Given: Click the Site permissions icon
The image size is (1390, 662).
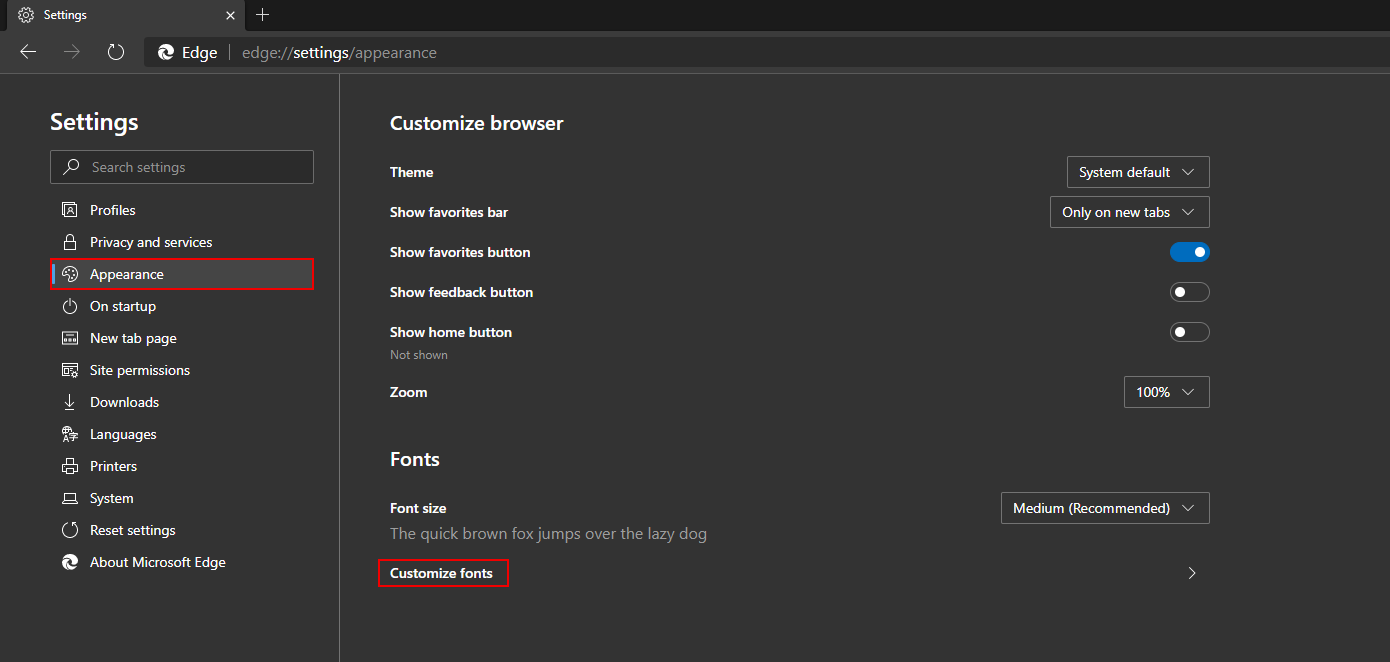Looking at the screenshot, I should point(70,370).
